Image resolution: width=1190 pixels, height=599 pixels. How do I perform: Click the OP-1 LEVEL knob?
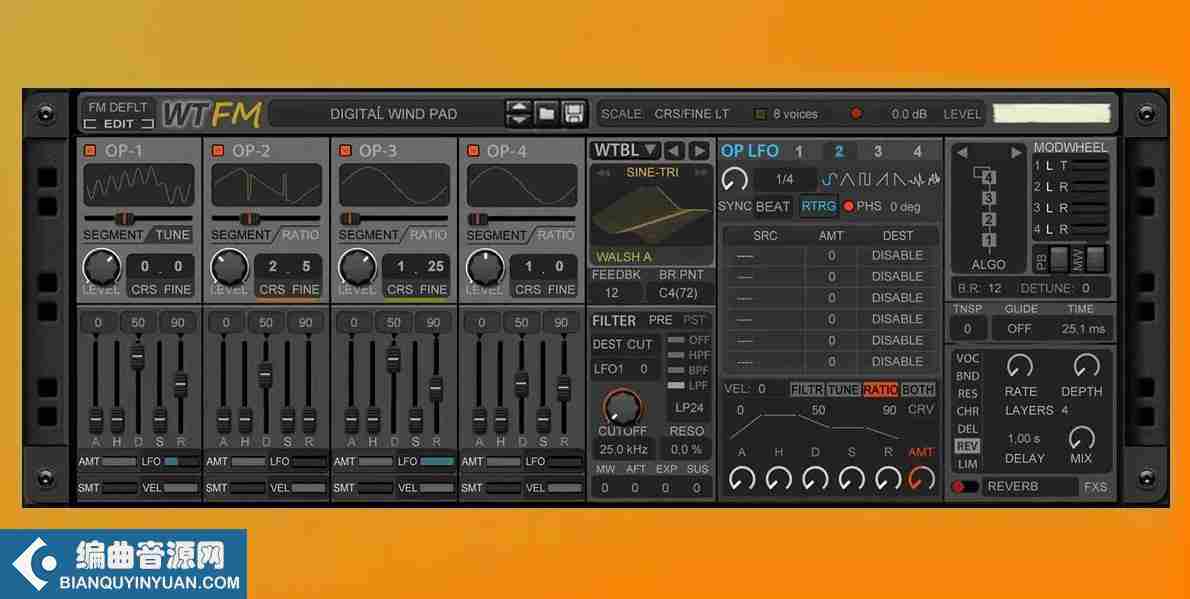tap(102, 268)
